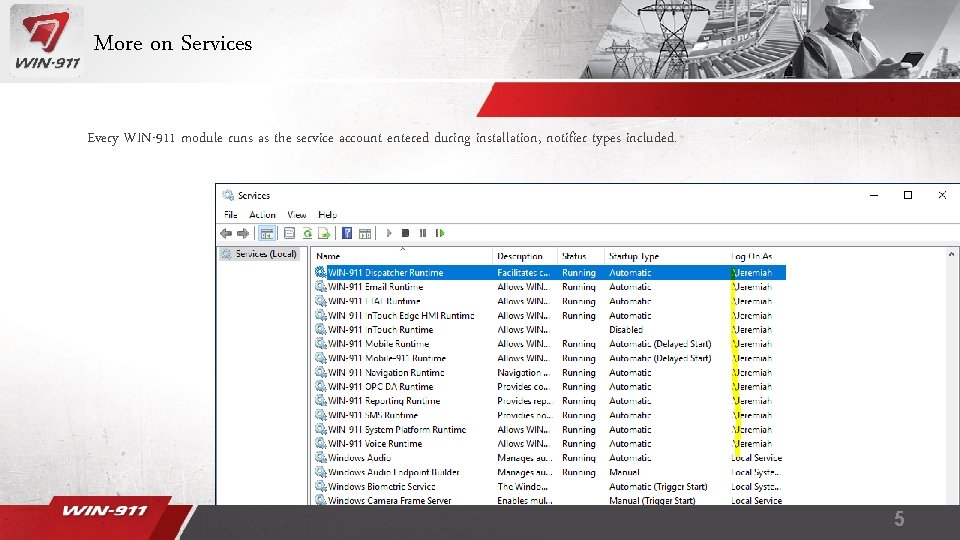Click the gear icon of WIN-911 Voice Runtime

320,443
